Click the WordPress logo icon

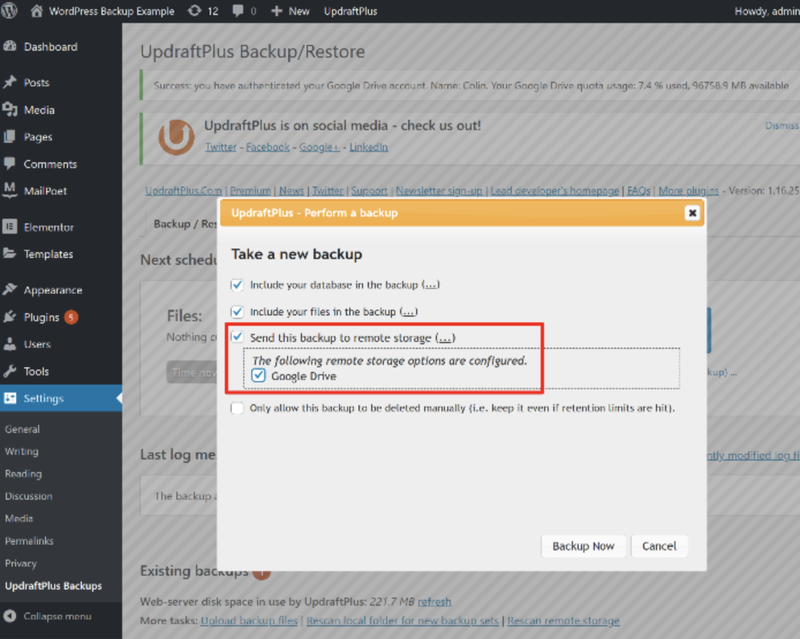9,11
